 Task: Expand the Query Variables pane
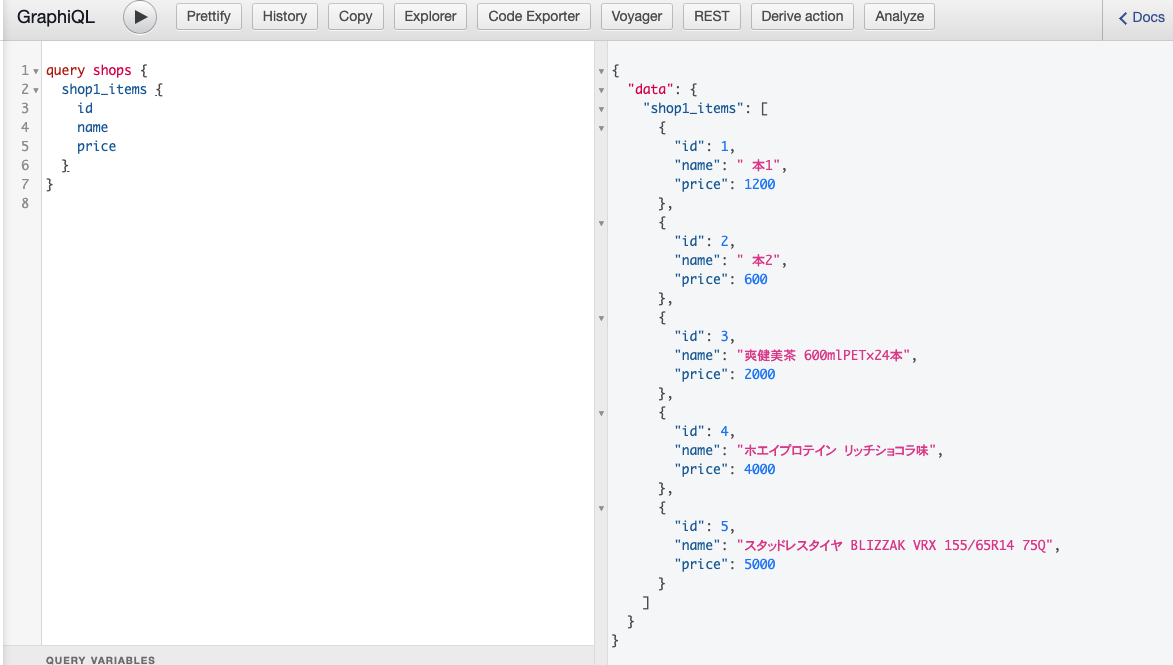(x=100, y=659)
